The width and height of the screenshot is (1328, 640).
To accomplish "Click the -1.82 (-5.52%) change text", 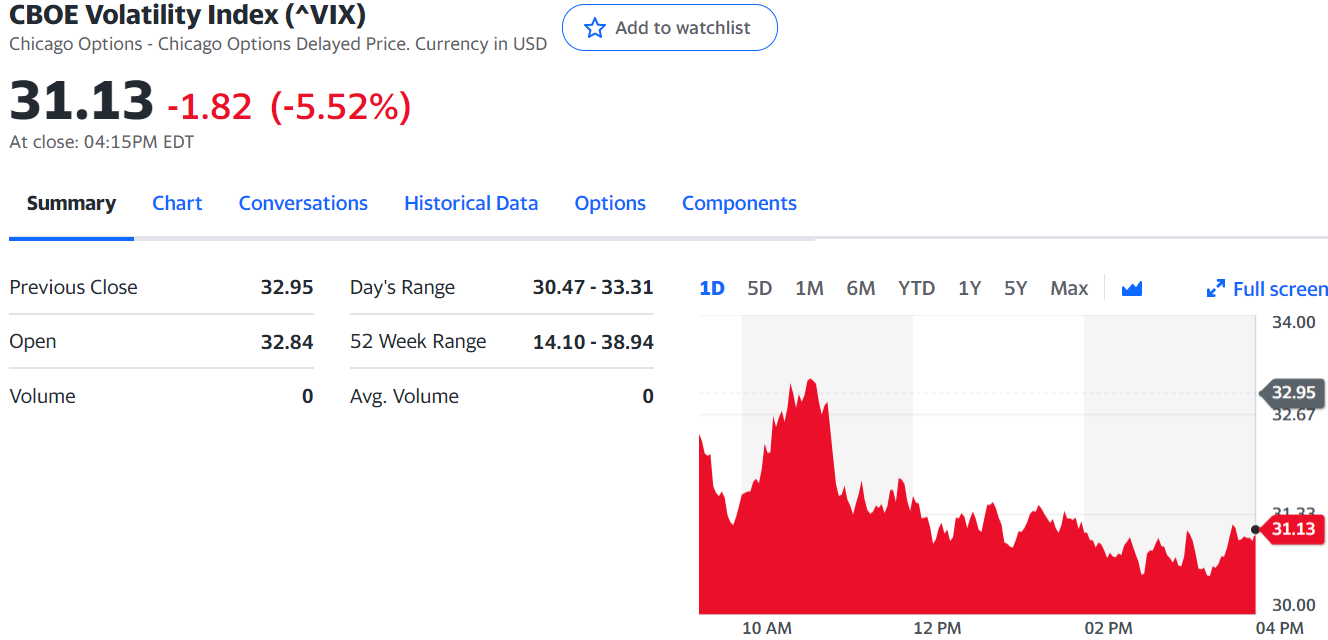I will [289, 106].
